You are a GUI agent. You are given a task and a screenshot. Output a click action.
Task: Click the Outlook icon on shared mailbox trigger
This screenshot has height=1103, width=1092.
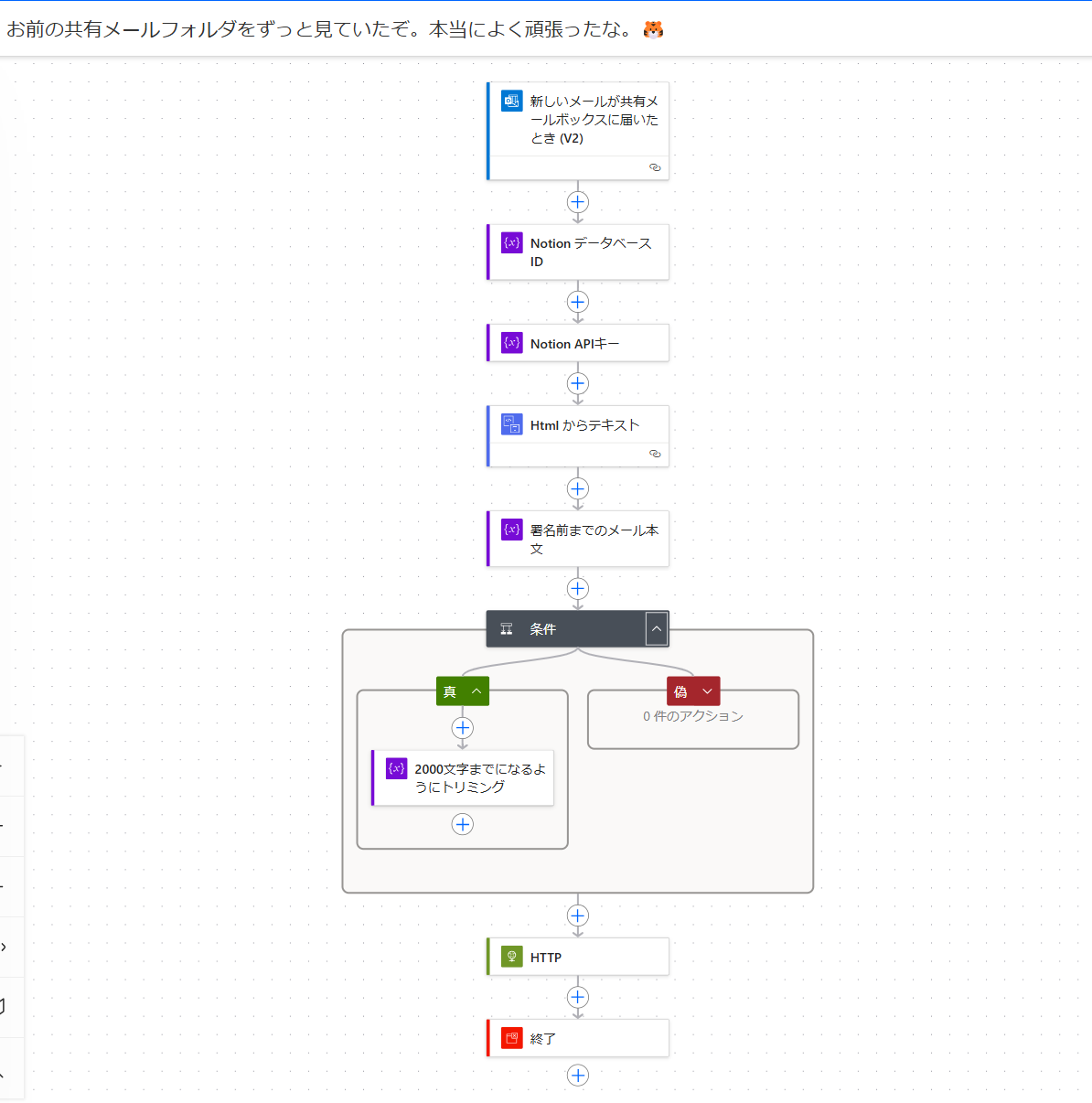coord(511,101)
